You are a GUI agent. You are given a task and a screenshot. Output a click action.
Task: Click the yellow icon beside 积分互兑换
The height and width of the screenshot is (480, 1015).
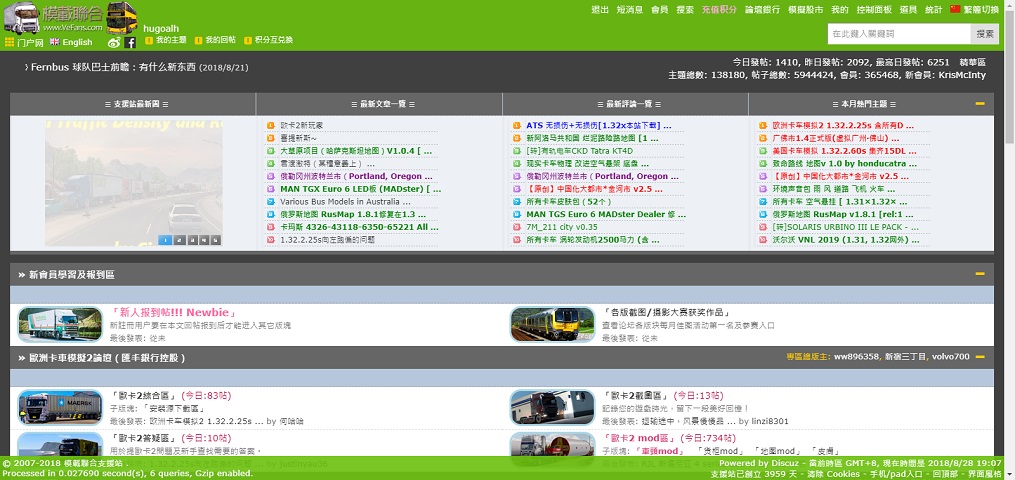click(248, 40)
